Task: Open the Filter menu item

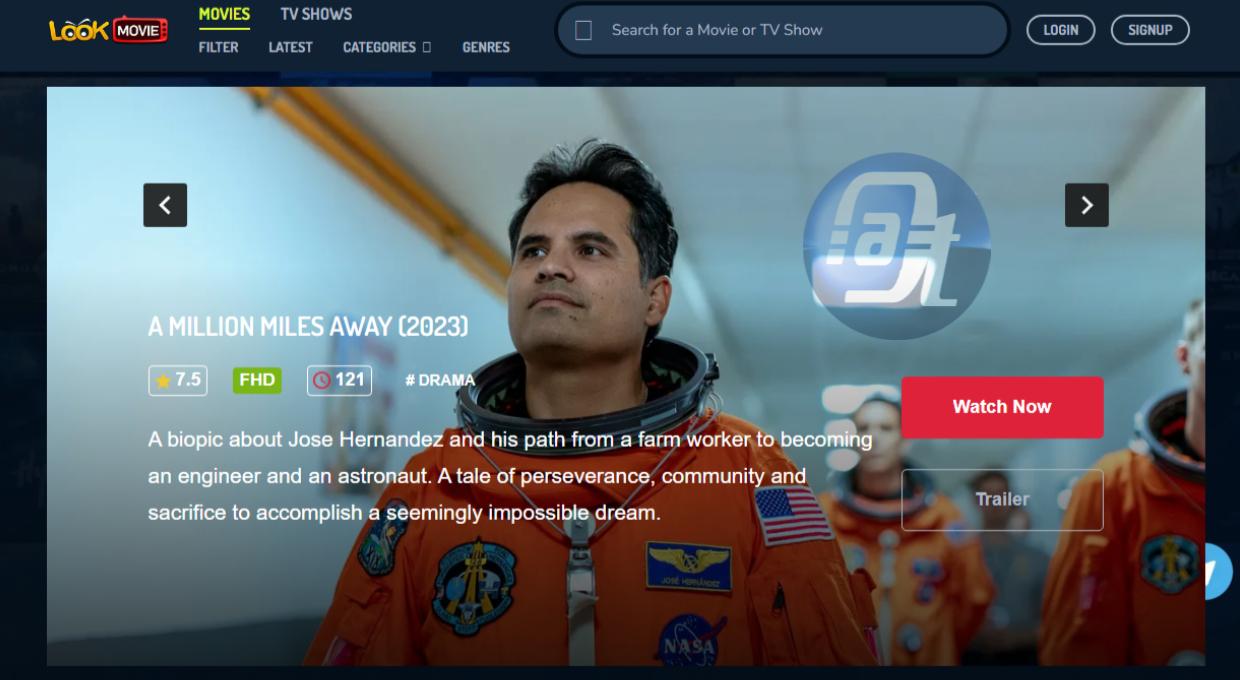Action: tap(218, 47)
